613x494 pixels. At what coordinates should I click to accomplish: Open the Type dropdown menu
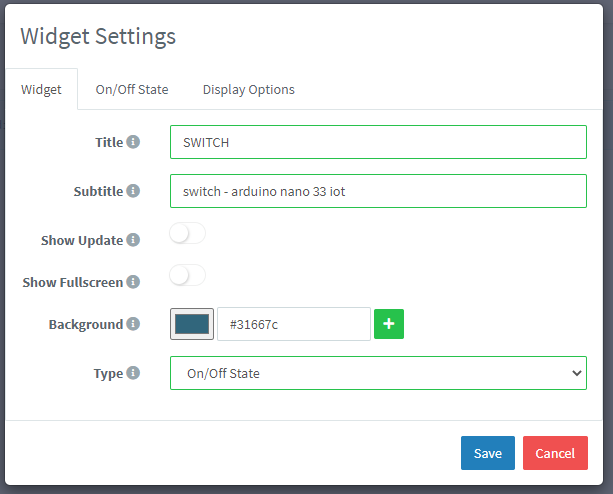click(378, 373)
